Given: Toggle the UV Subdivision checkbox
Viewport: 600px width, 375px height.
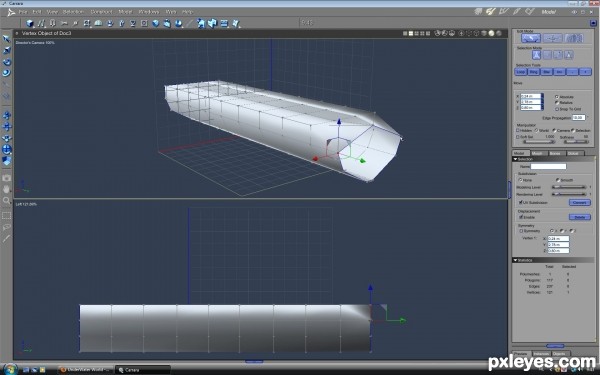Looking at the screenshot, I should [x=520, y=202].
